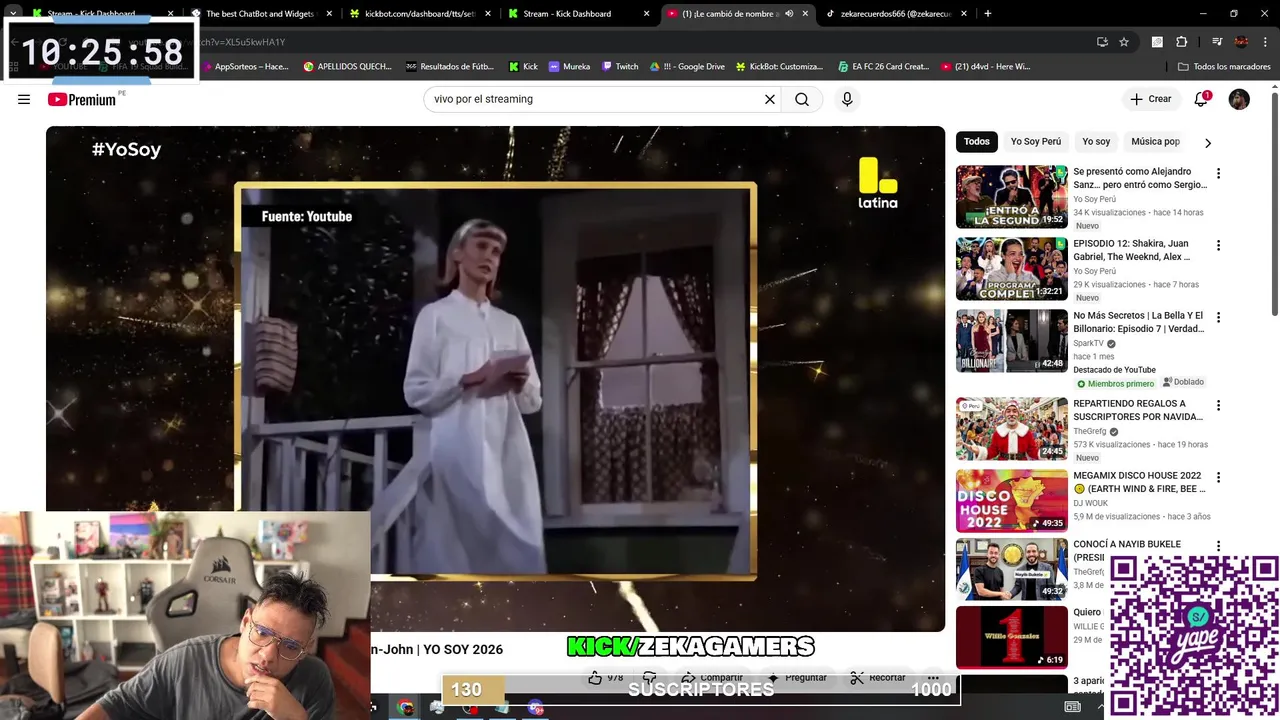Select the 'Todos' filter chip
Screen dimensions: 1280x720
(977, 142)
